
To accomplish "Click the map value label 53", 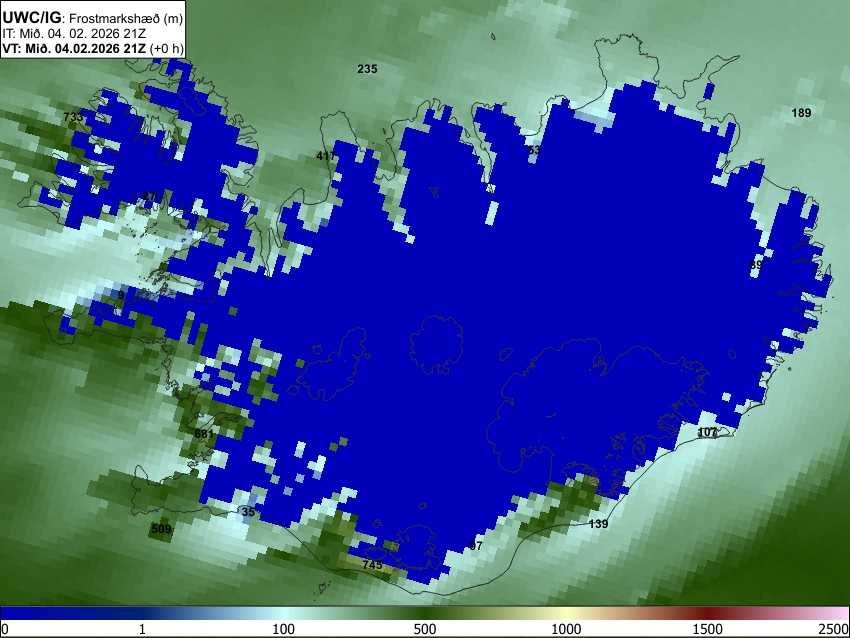I will click(534, 150).
